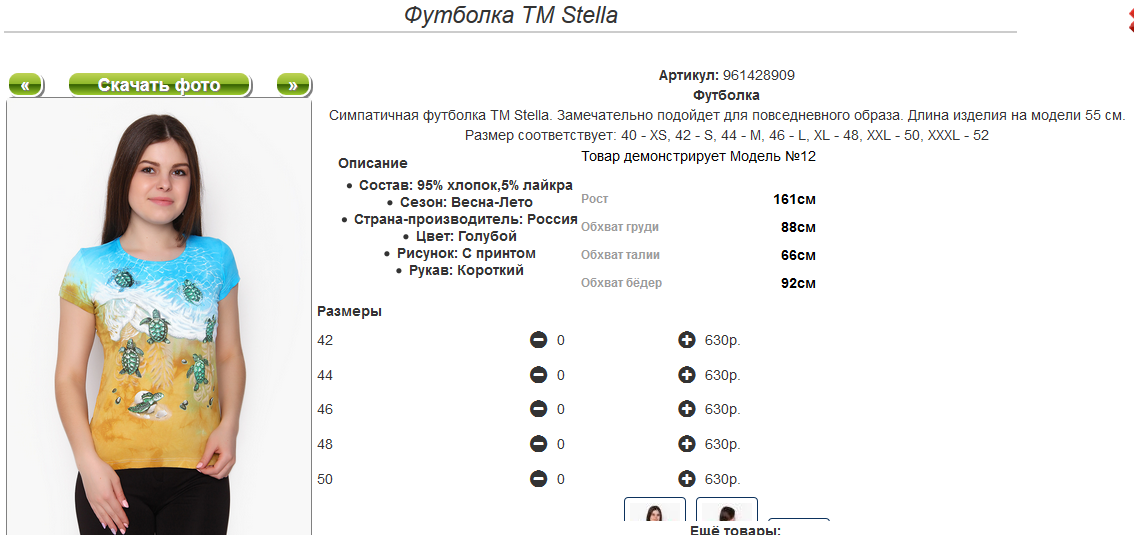Click the article number 961428909
This screenshot has height=535, width=1134.
pos(758,75)
